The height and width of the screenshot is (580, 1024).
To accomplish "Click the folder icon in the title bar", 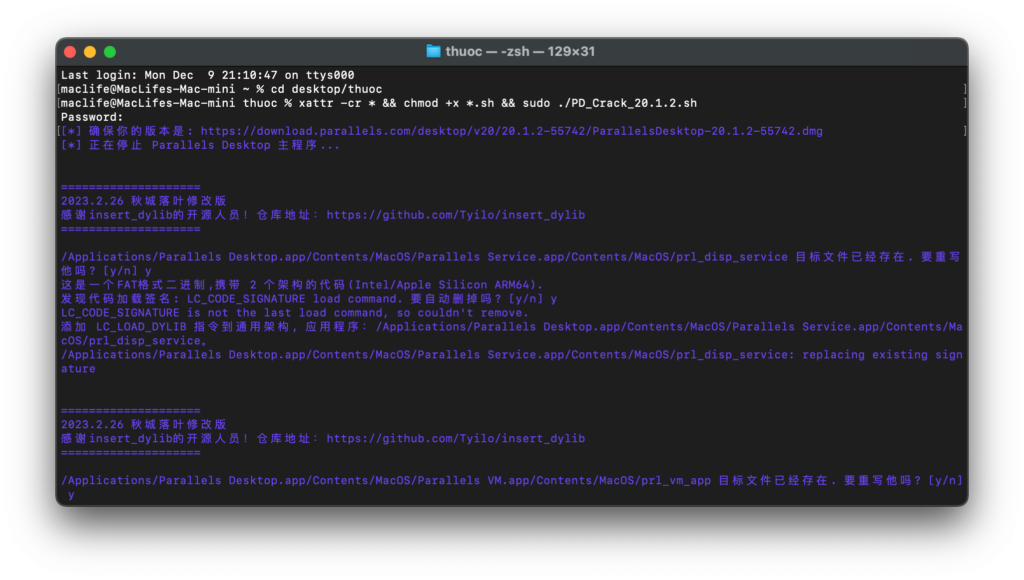I will (x=433, y=51).
